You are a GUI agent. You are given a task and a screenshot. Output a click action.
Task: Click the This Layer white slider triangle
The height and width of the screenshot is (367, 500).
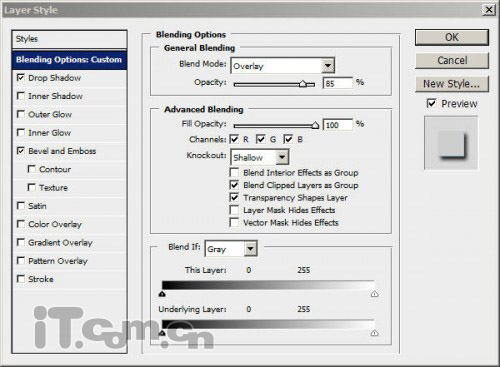coord(374,294)
